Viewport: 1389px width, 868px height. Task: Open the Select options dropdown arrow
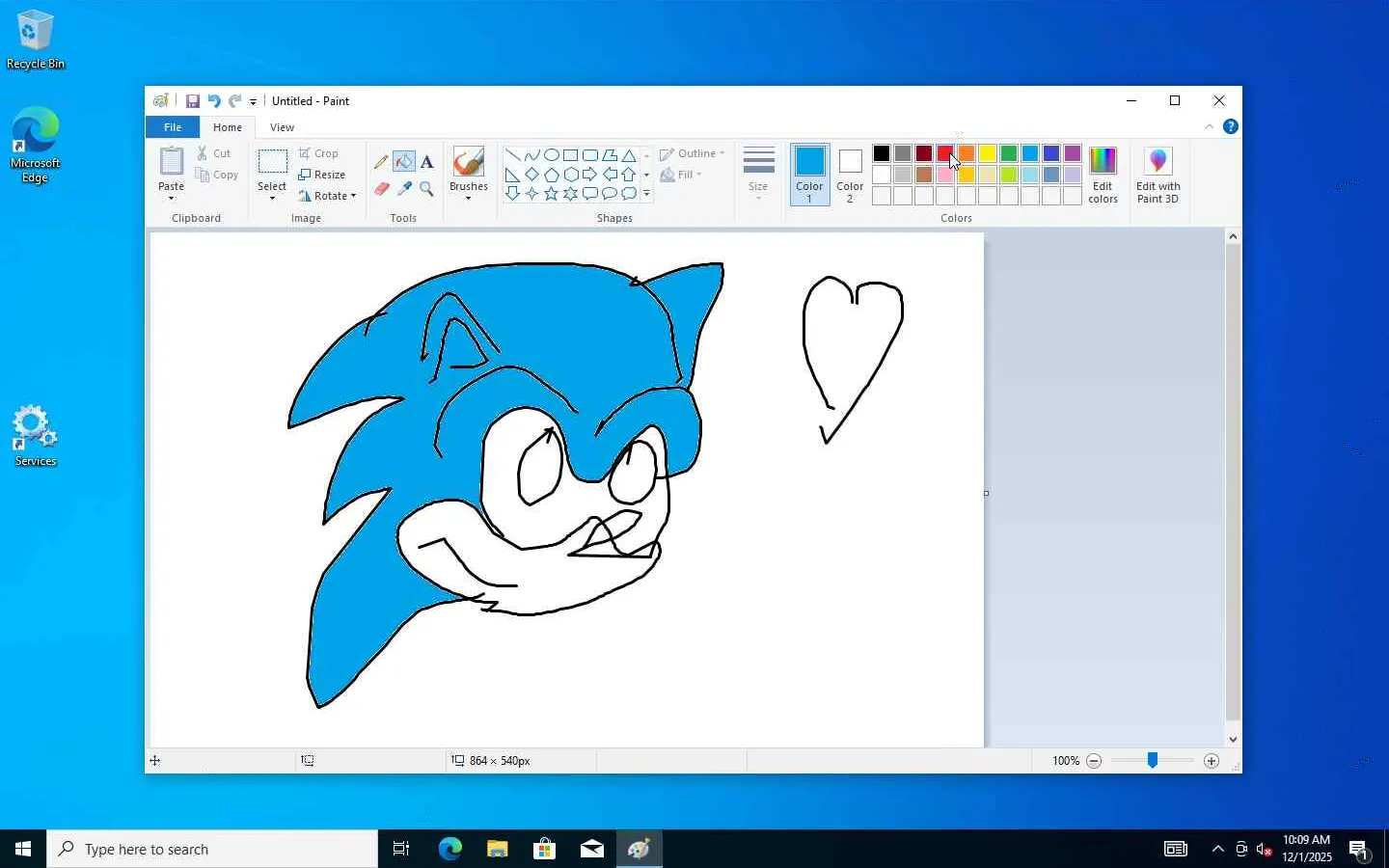[x=272, y=198]
